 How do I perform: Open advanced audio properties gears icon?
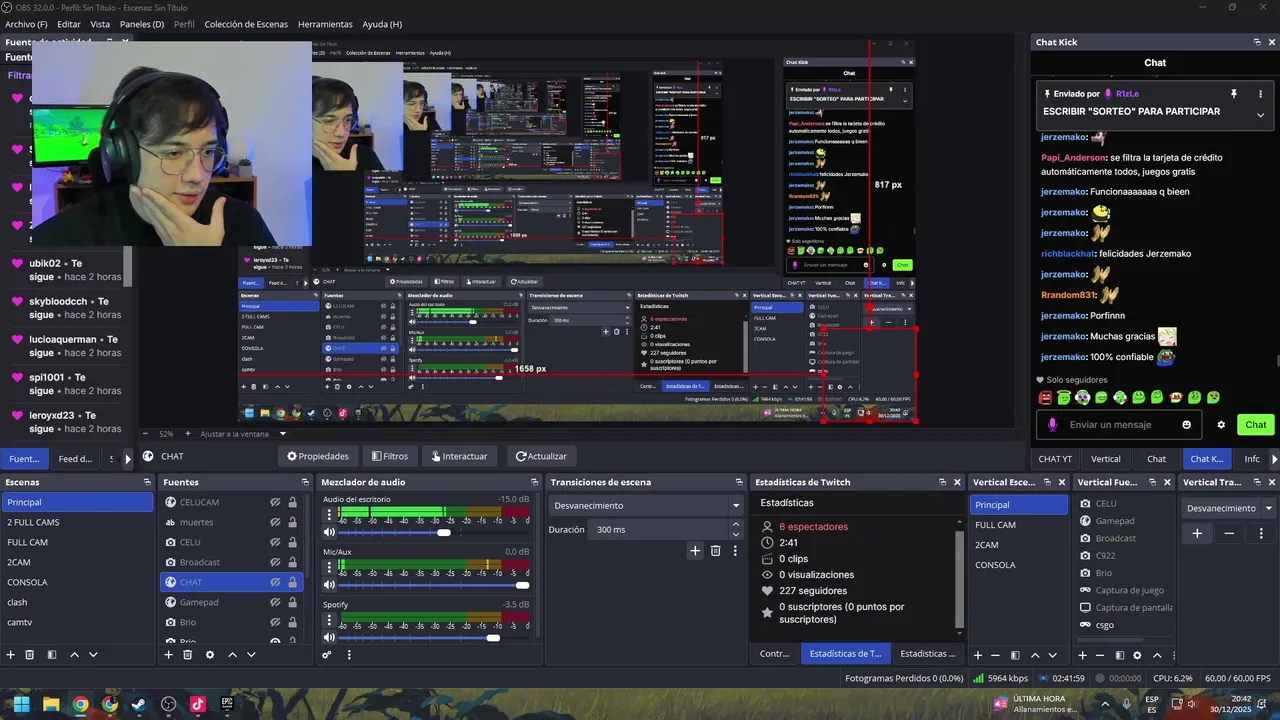326,655
